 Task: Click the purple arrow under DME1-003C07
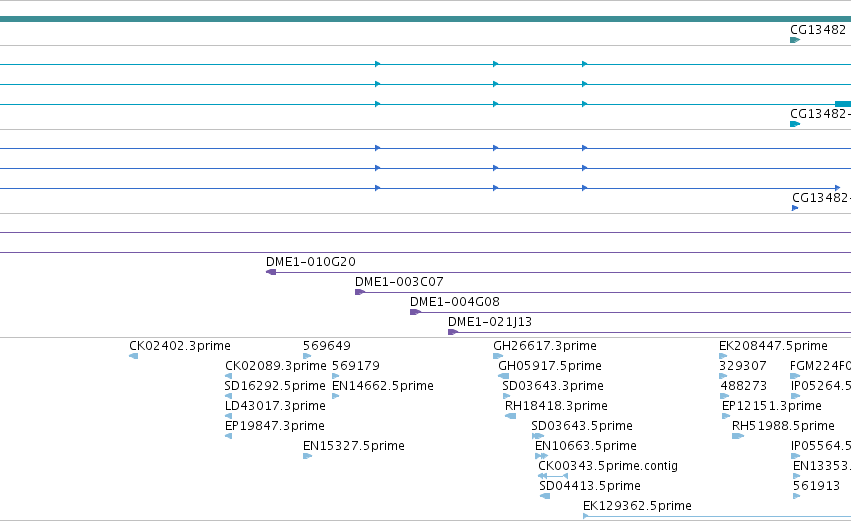coord(360,293)
